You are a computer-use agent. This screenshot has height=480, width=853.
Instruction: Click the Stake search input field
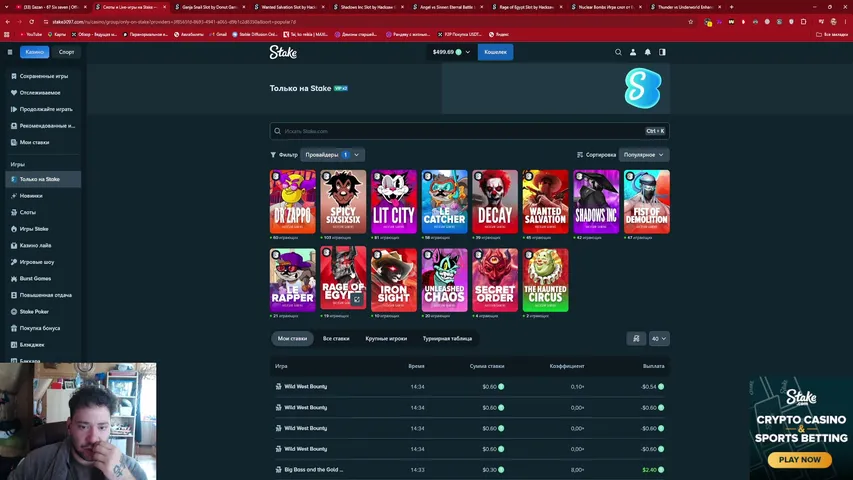point(469,131)
